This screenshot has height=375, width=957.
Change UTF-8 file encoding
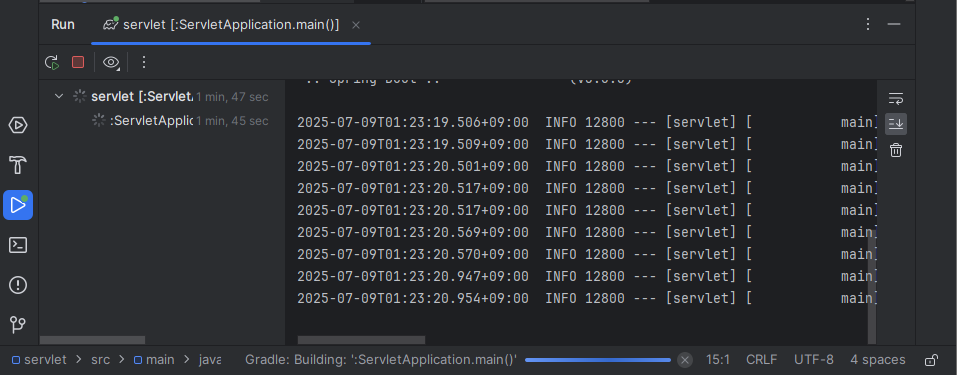[x=814, y=360]
